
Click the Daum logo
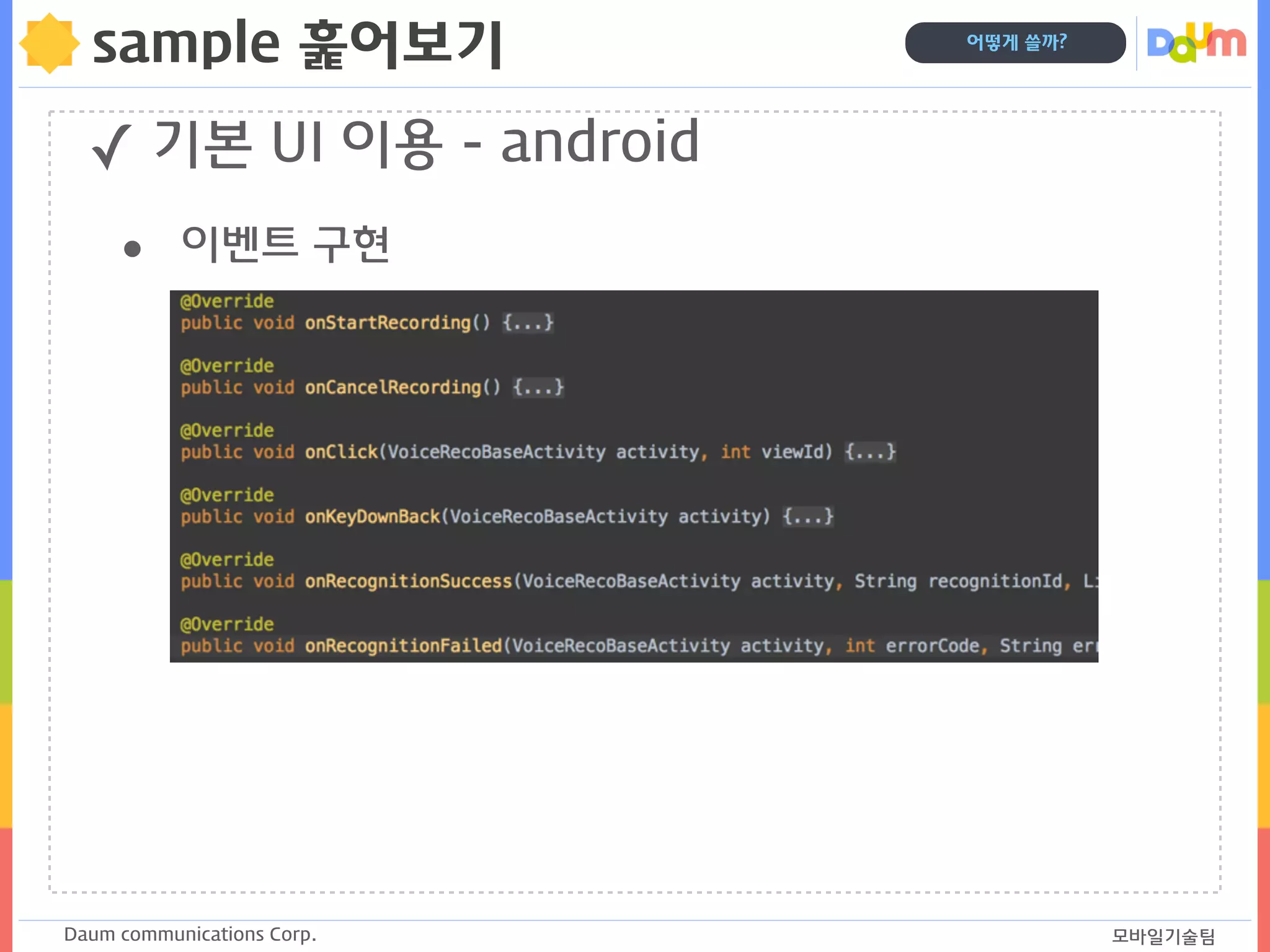click(1196, 42)
